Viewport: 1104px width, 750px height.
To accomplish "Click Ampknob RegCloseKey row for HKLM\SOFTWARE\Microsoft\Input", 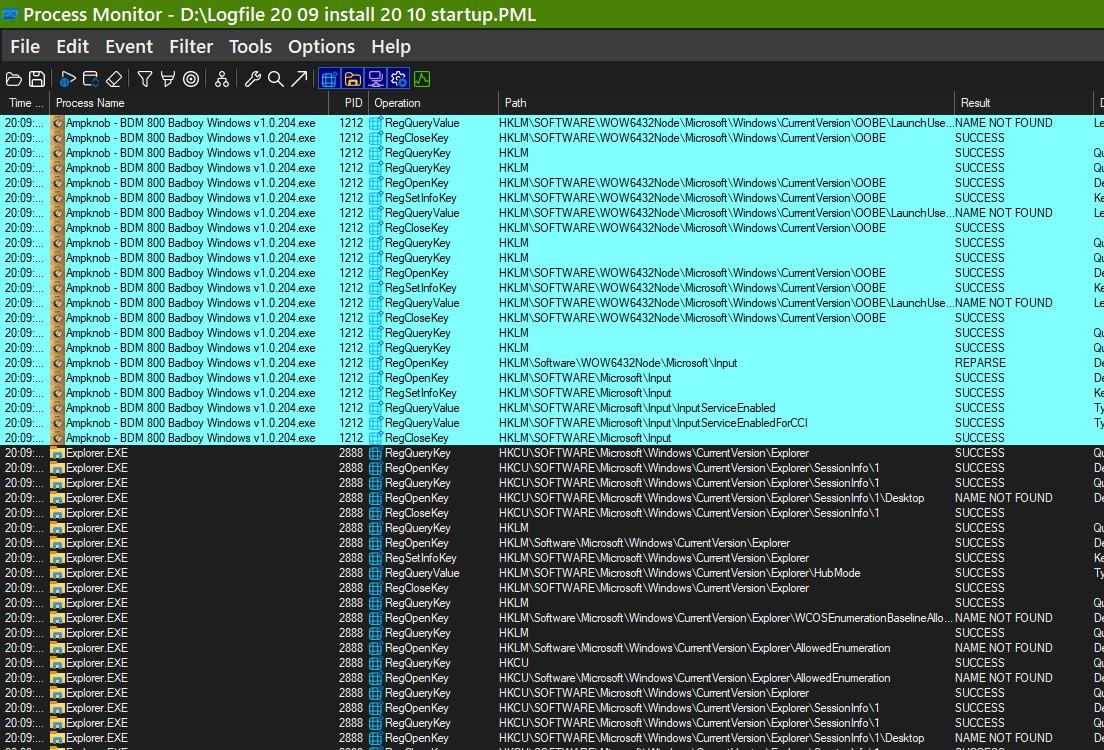I will 552,438.
